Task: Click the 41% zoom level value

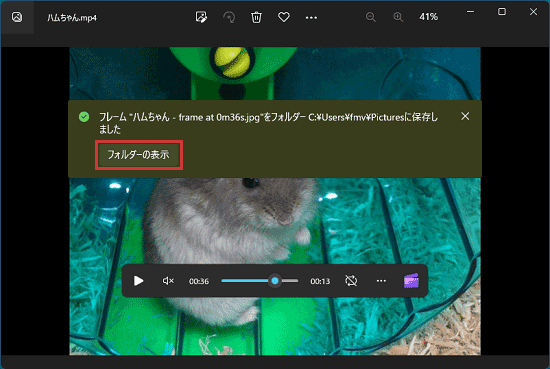Action: (x=429, y=17)
